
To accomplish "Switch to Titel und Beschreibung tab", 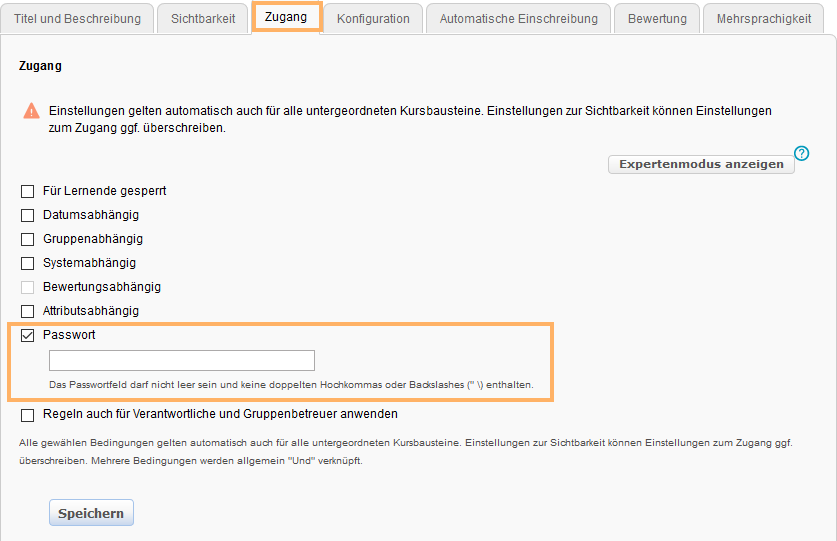I will coord(77,19).
